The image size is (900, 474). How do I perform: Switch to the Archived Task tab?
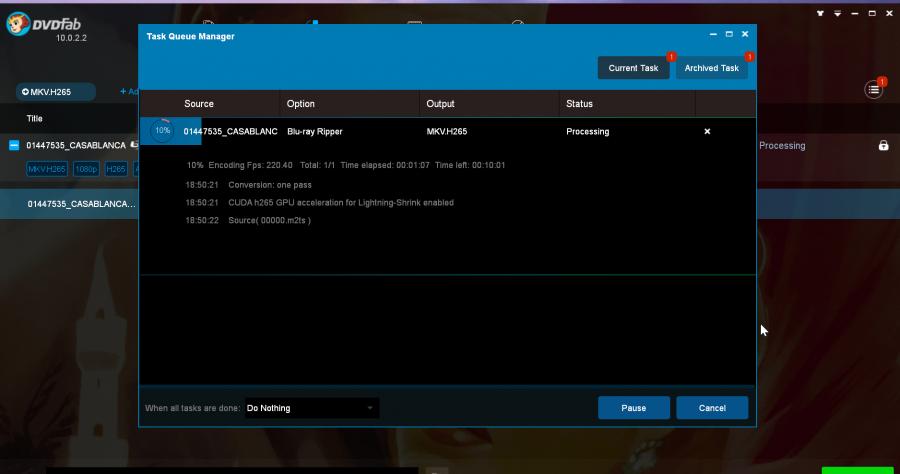[x=711, y=68]
